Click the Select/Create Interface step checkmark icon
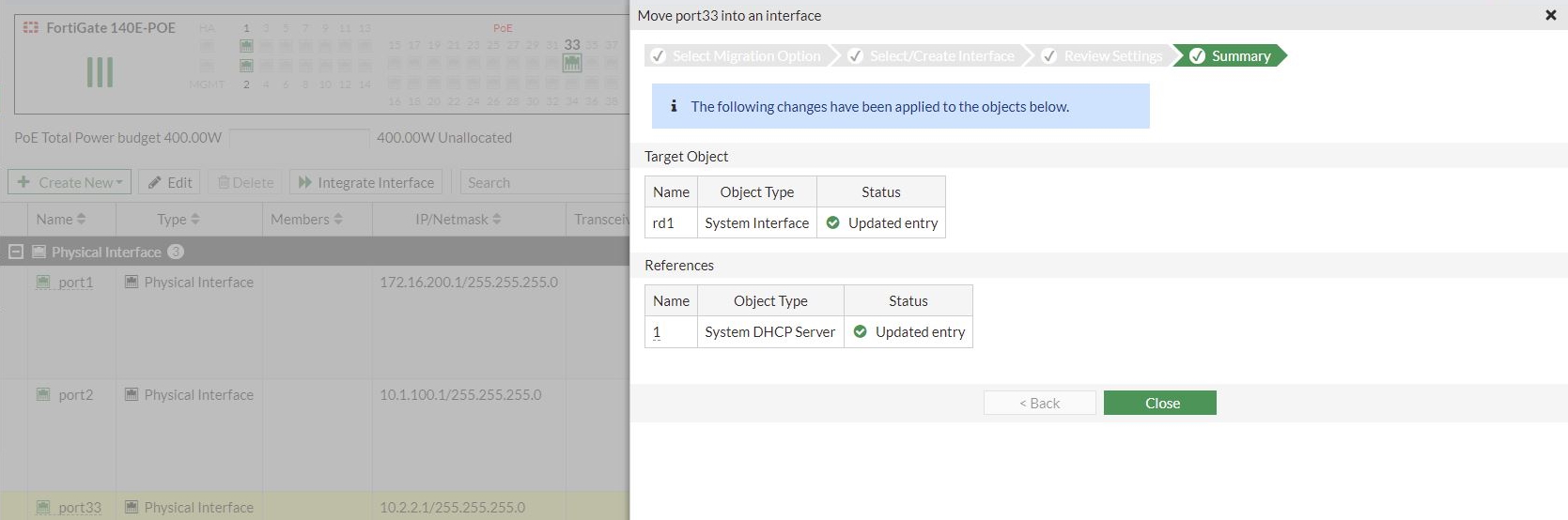 pos(855,56)
